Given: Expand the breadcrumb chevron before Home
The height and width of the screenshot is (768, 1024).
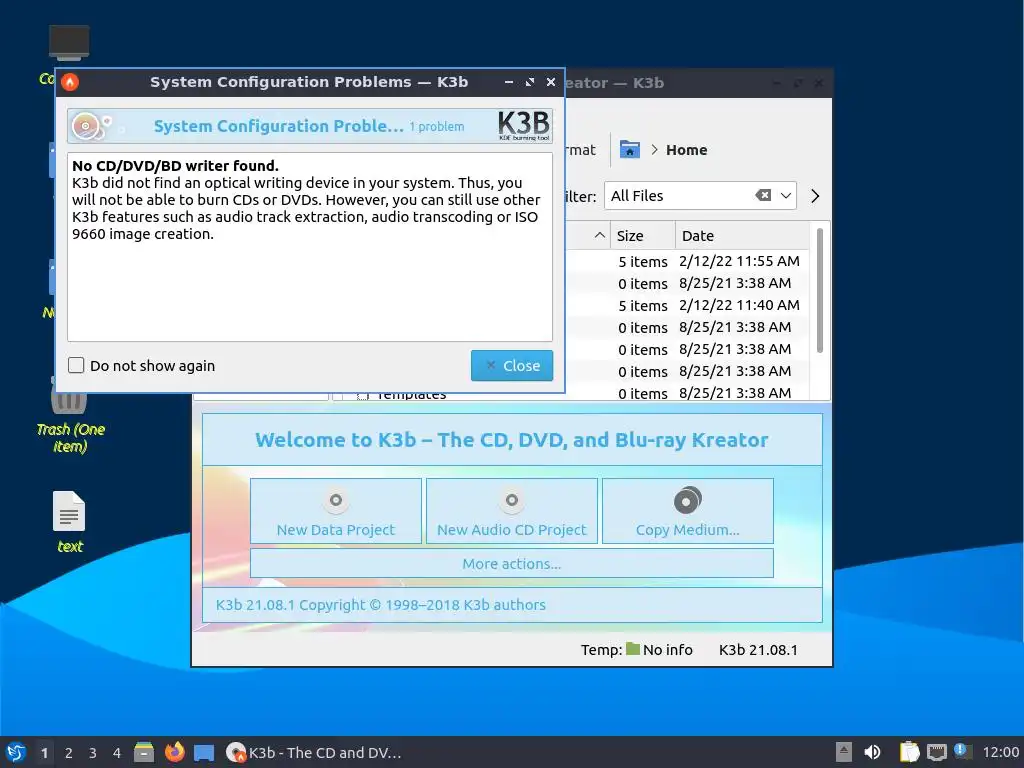Looking at the screenshot, I should coord(654,150).
